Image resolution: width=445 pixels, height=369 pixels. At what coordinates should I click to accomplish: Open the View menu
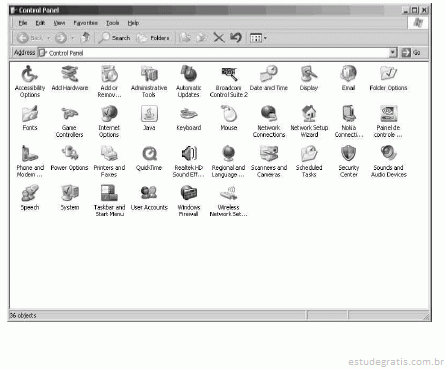coord(59,23)
